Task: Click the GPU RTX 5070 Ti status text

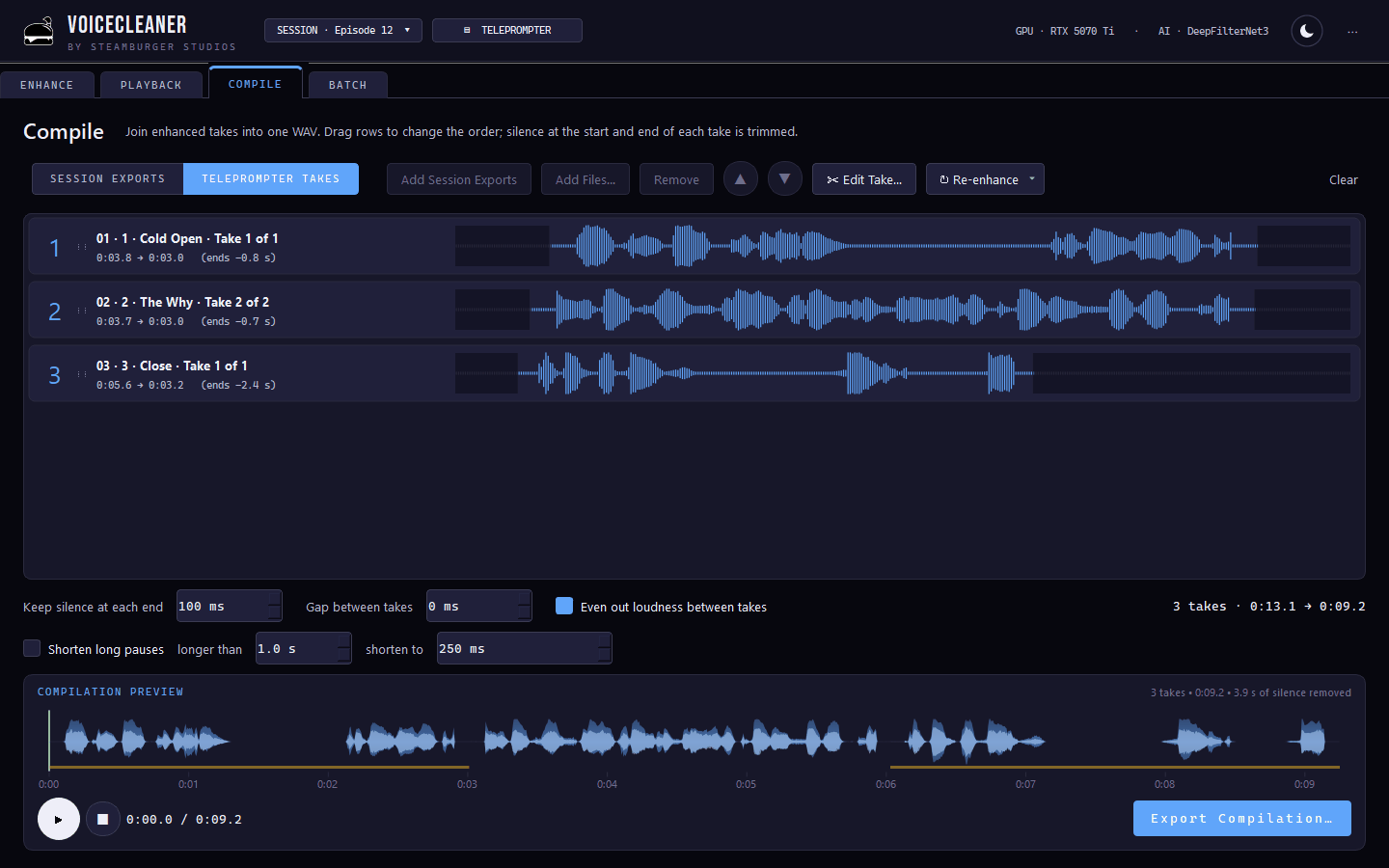Action: click(x=1064, y=31)
